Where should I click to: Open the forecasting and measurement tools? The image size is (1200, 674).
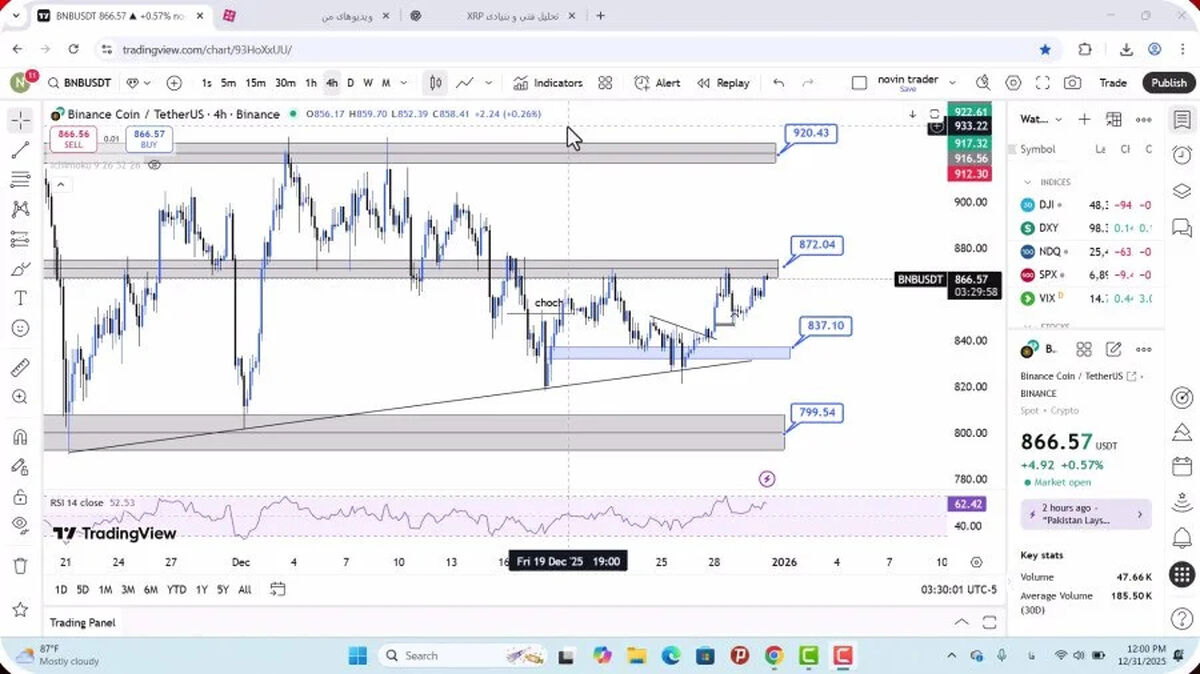pos(20,239)
